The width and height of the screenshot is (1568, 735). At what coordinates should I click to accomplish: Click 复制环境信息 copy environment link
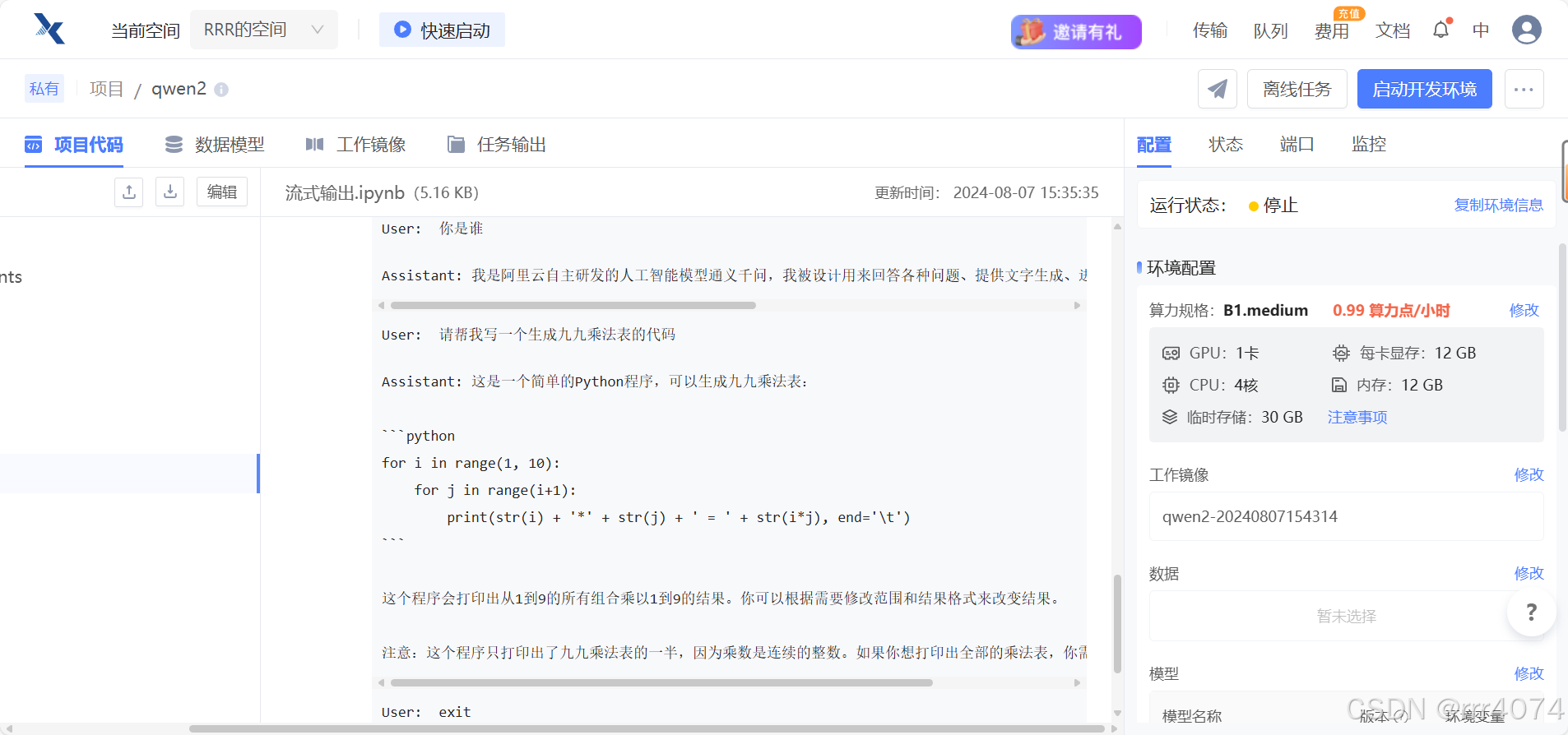pyautogui.click(x=1499, y=205)
